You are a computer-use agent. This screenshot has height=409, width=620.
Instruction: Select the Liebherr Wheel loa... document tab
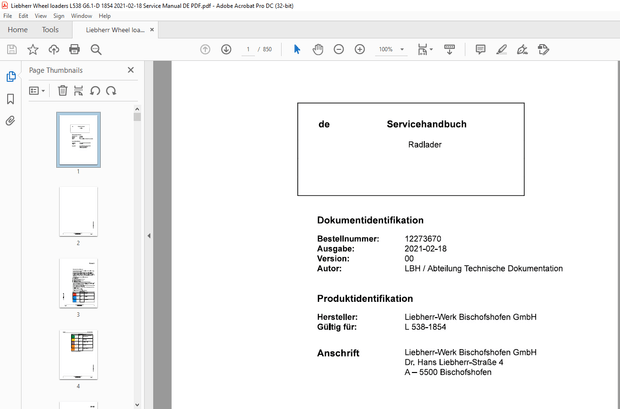(x=115, y=30)
